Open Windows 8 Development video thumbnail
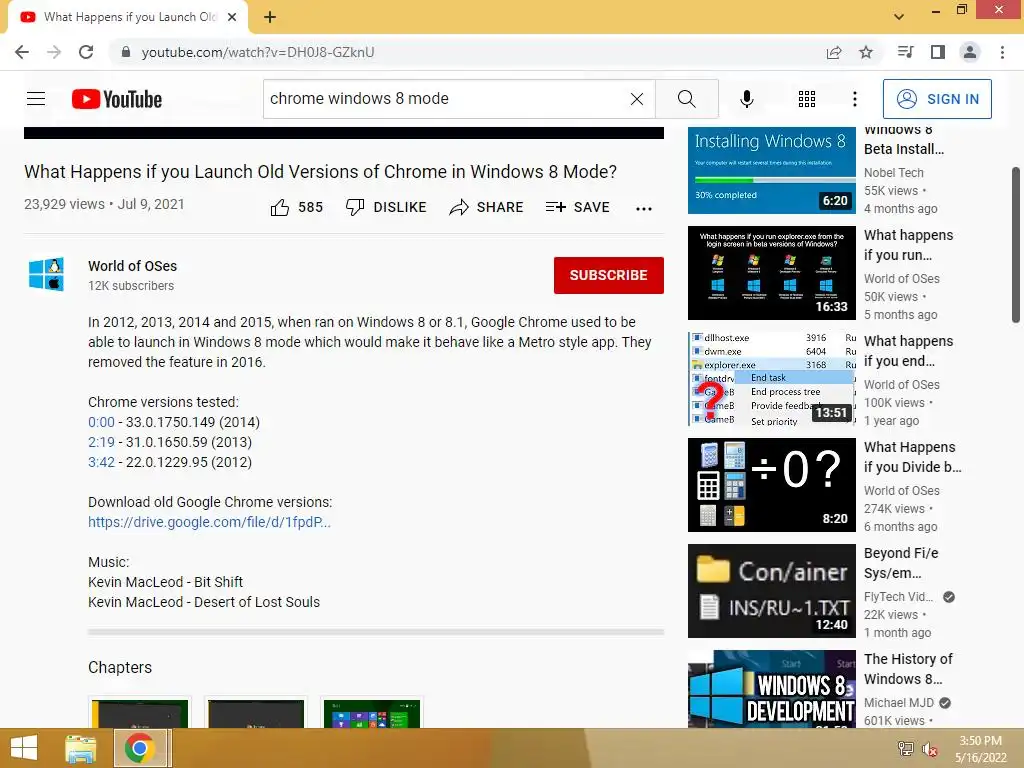The width and height of the screenshot is (1024, 768). coord(771,688)
